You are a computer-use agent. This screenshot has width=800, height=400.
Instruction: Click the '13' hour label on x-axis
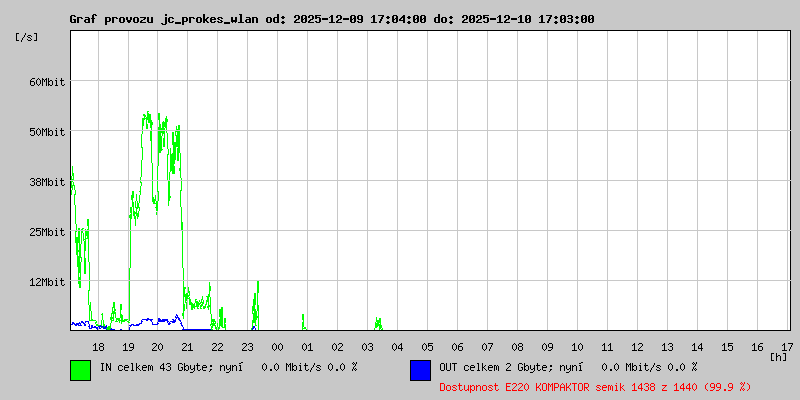click(x=667, y=347)
